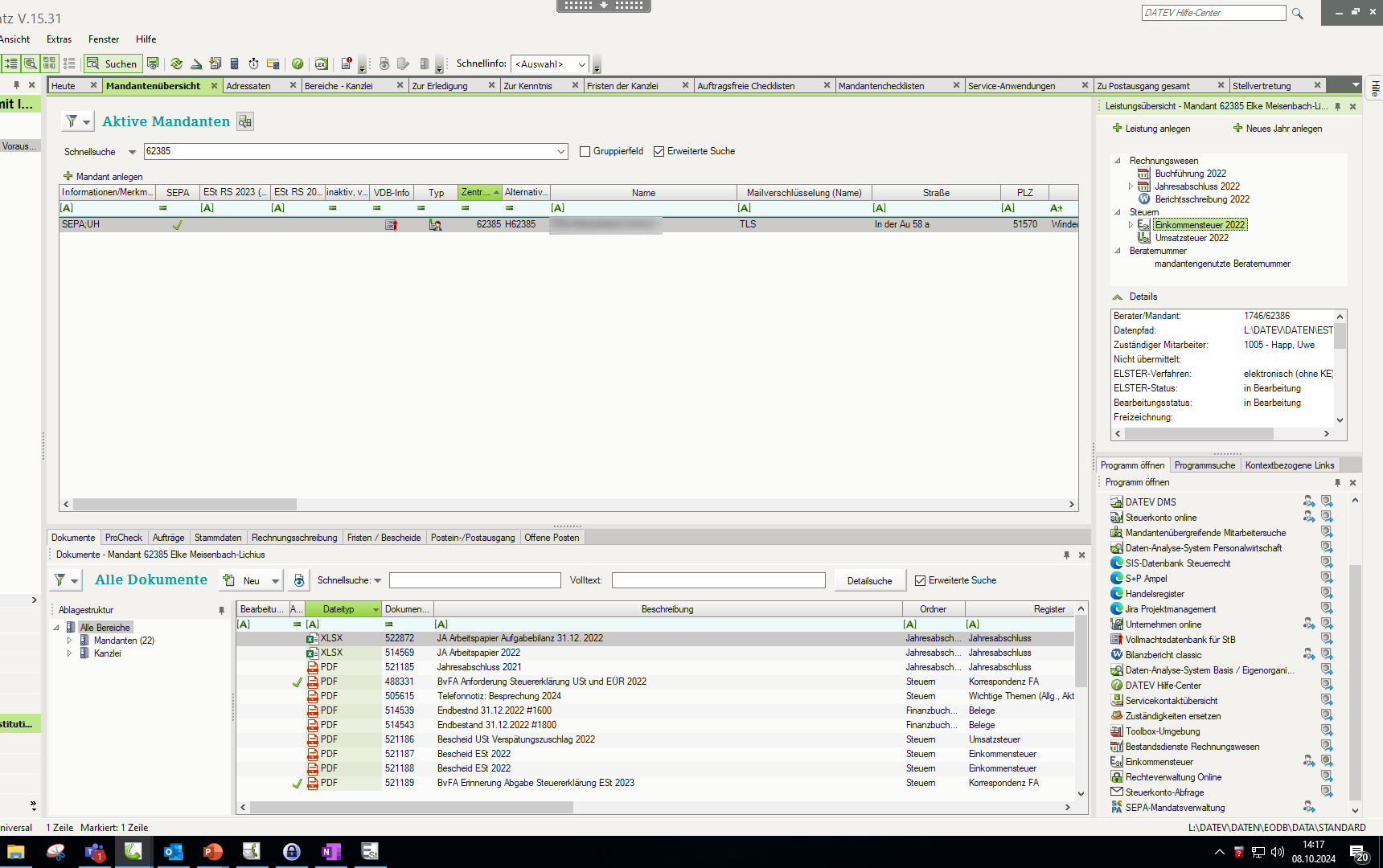Open the Extras menu
The height and width of the screenshot is (868, 1383).
tap(59, 39)
